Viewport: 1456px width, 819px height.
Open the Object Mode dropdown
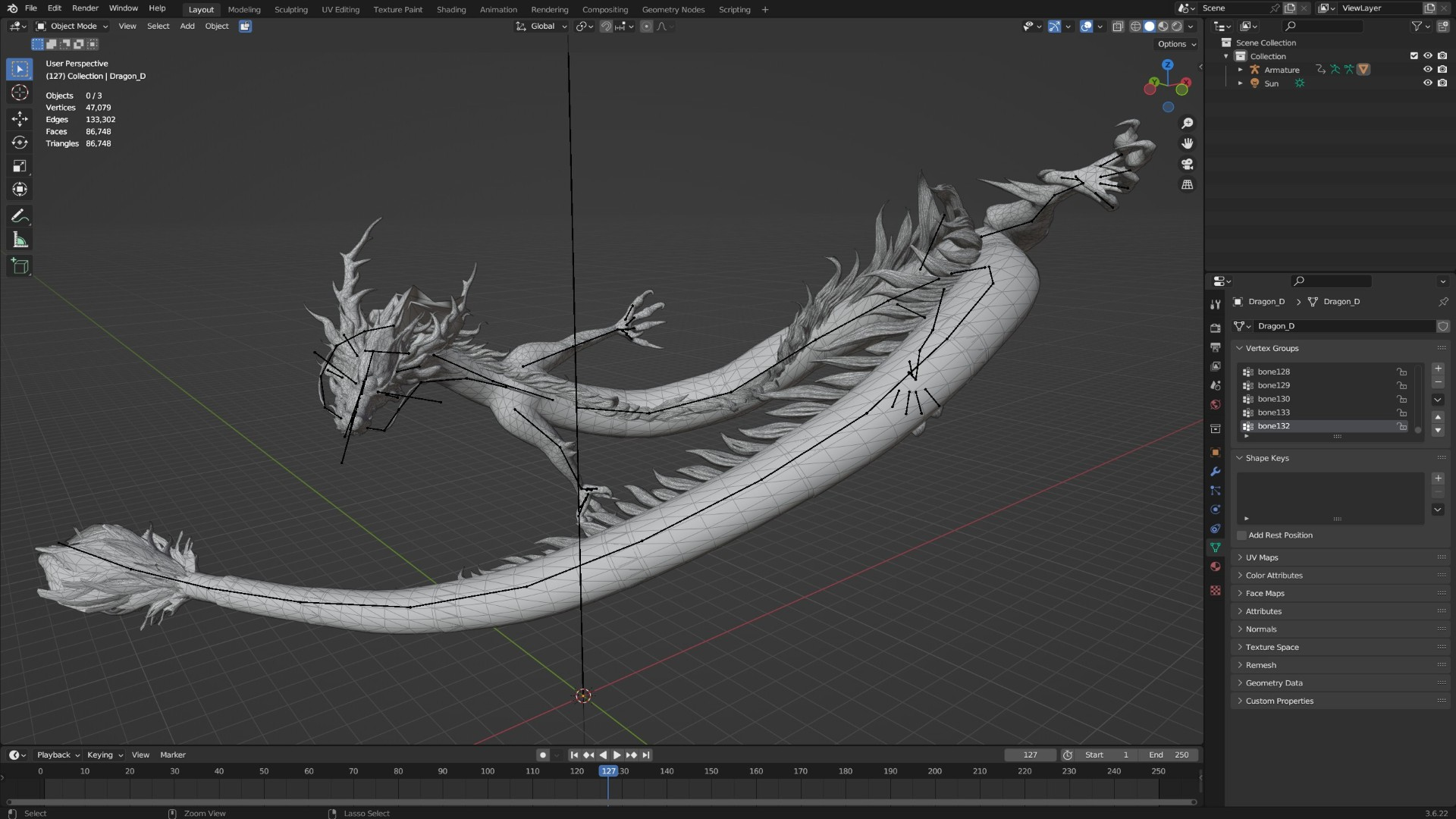click(x=72, y=27)
